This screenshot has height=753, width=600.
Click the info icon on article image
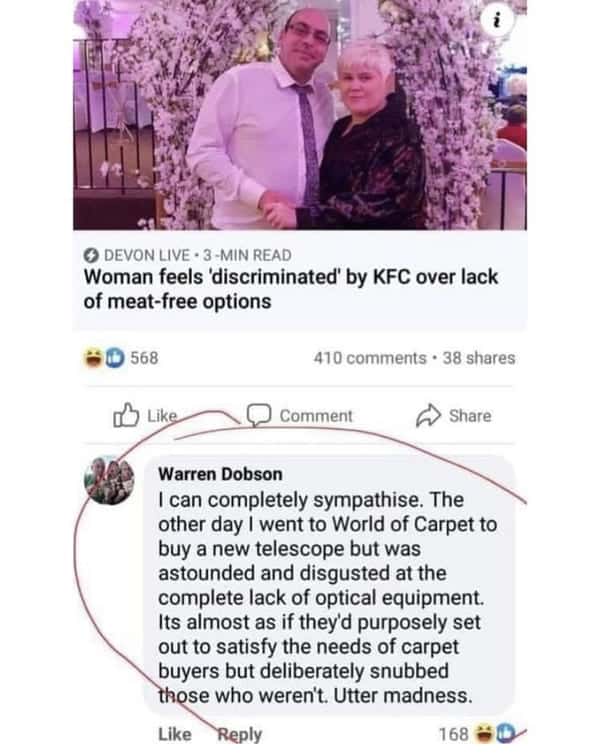click(497, 20)
